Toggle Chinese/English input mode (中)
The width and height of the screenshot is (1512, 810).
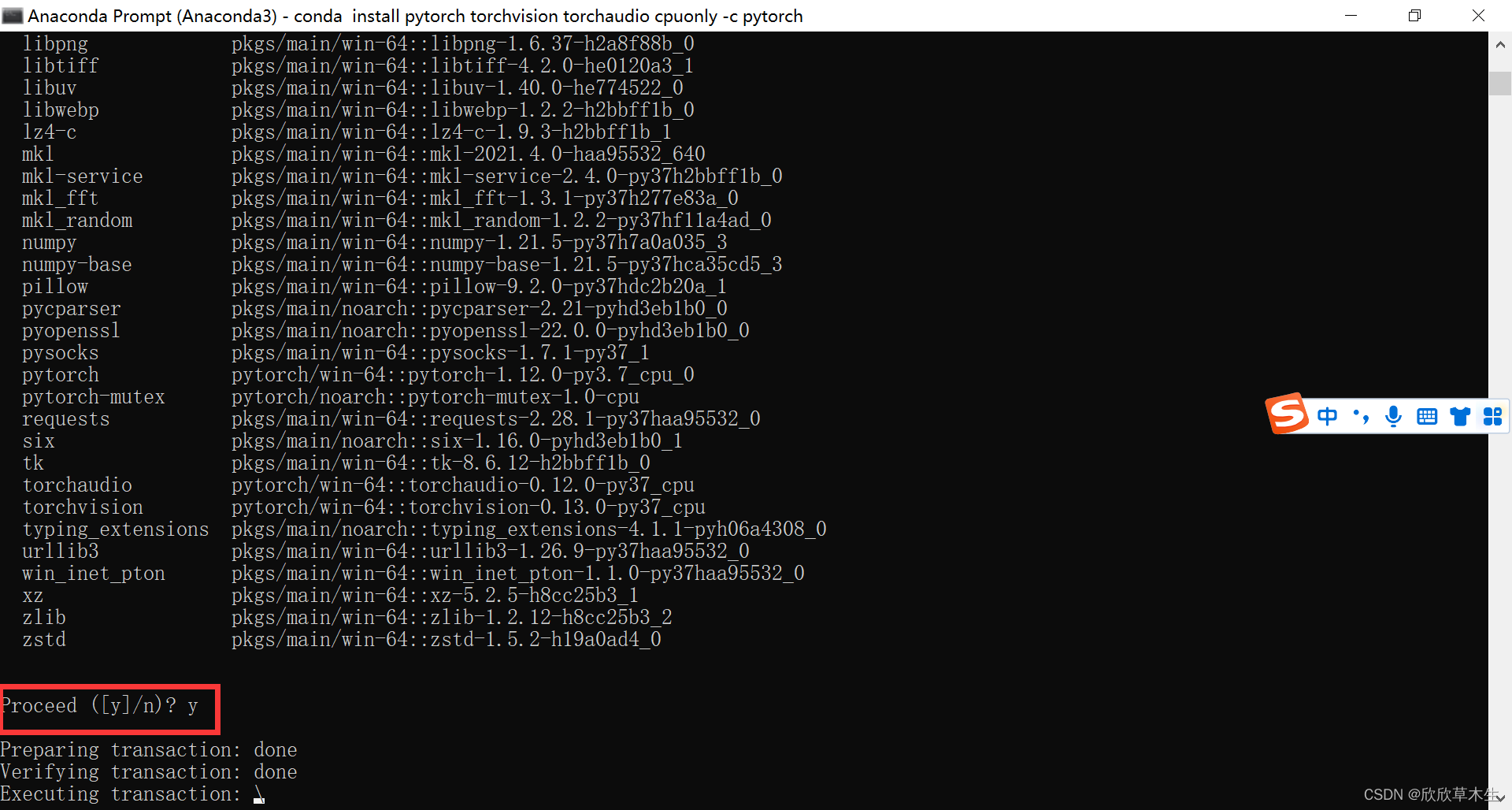coord(1327,416)
